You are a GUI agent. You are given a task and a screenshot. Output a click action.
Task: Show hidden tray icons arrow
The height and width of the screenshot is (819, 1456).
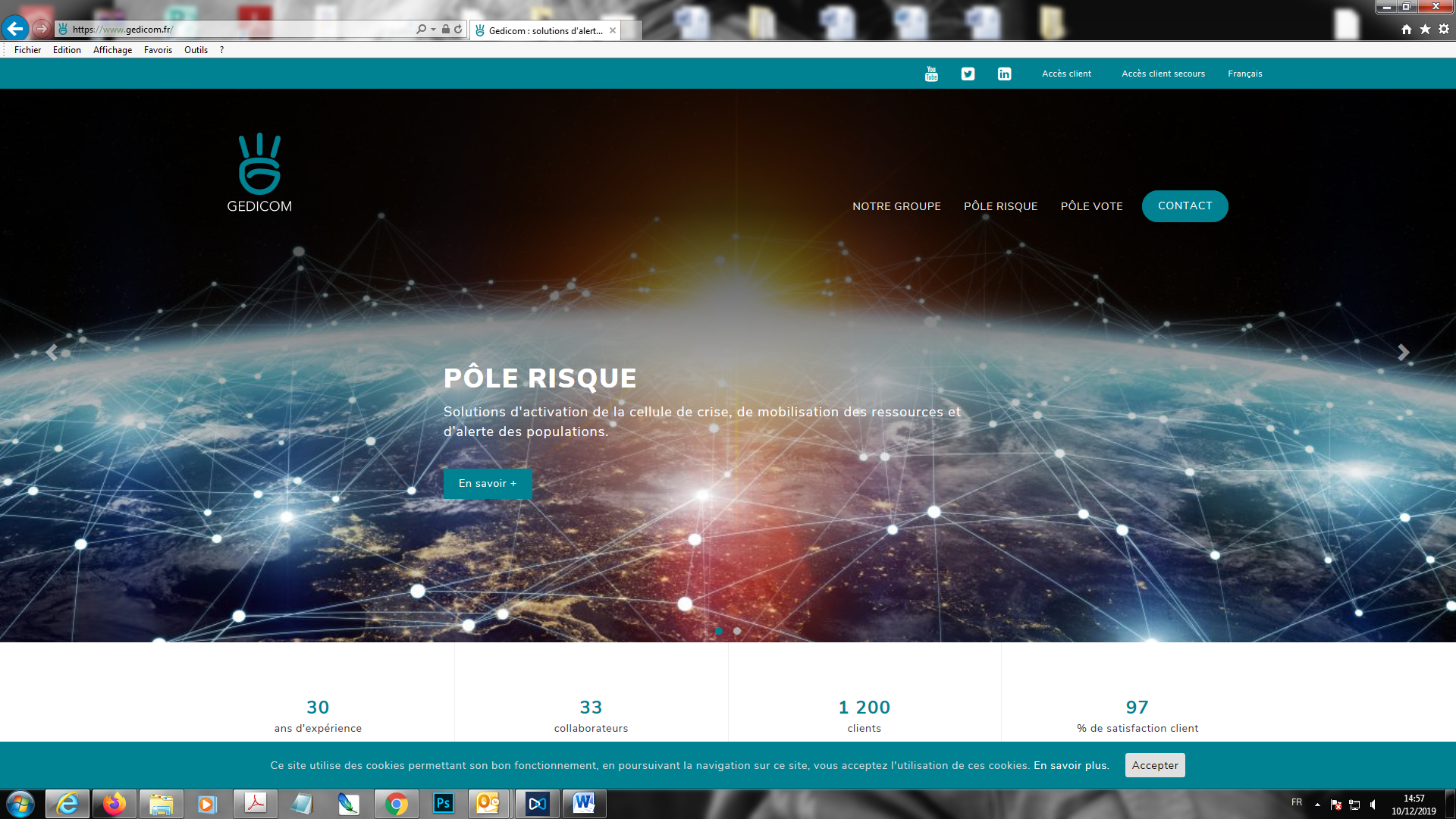pyautogui.click(x=1317, y=805)
